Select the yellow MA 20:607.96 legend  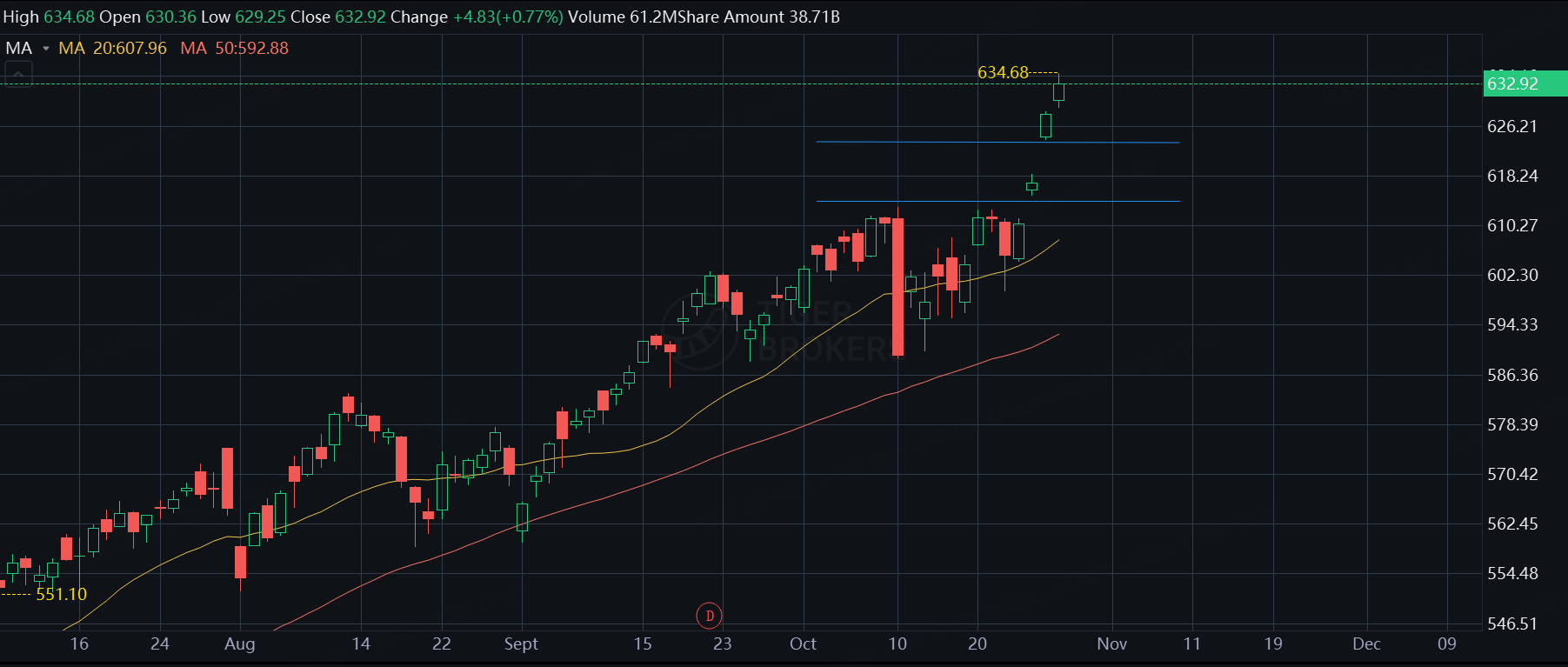pyautogui.click(x=112, y=49)
